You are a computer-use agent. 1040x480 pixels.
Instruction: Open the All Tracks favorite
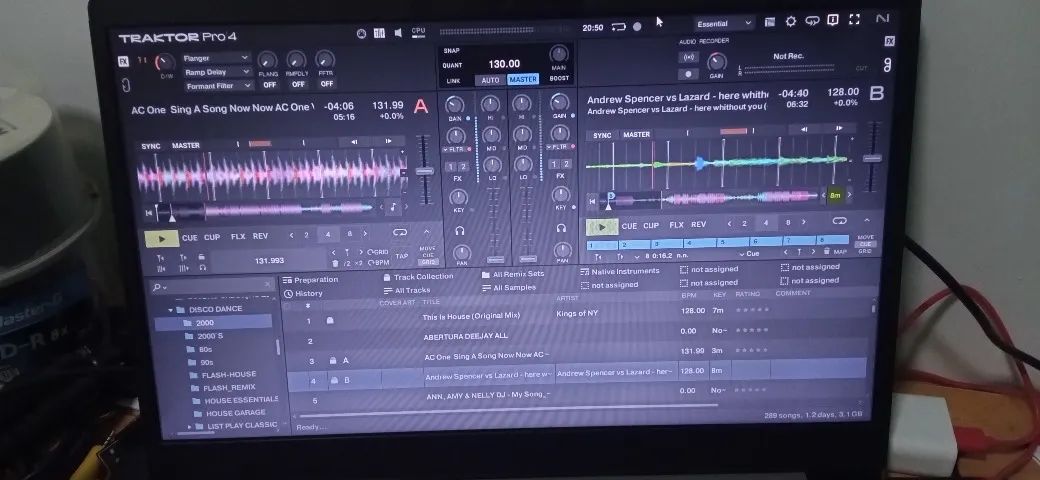point(407,290)
